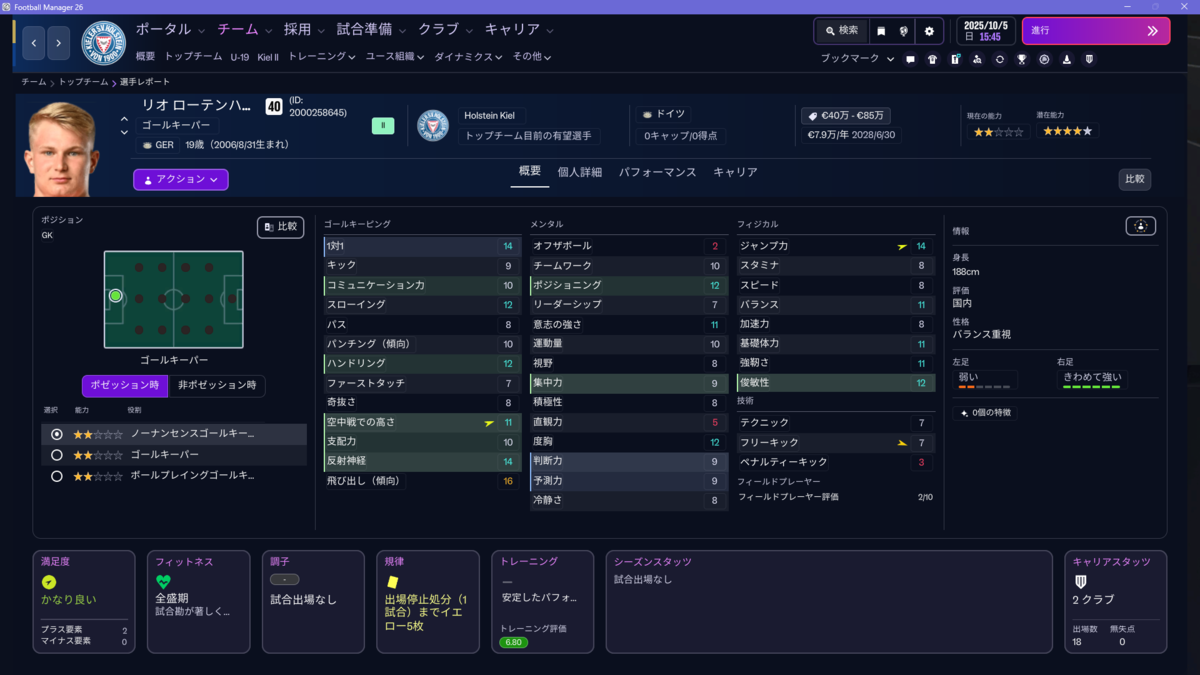Open Kiel II submenu item
This screenshot has width=1200, height=675.
[268, 57]
